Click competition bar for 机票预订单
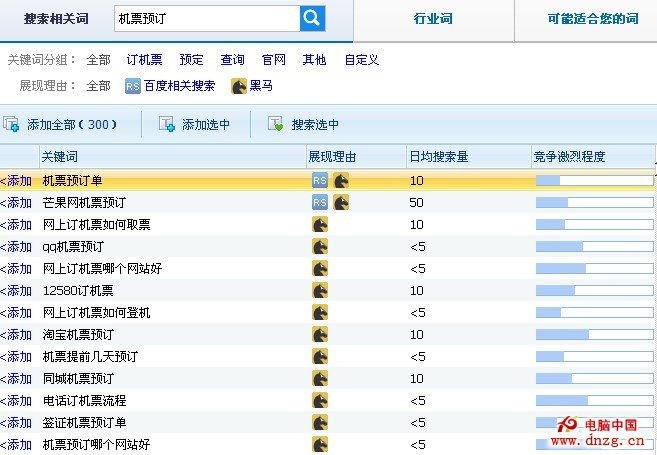 [x=593, y=181]
